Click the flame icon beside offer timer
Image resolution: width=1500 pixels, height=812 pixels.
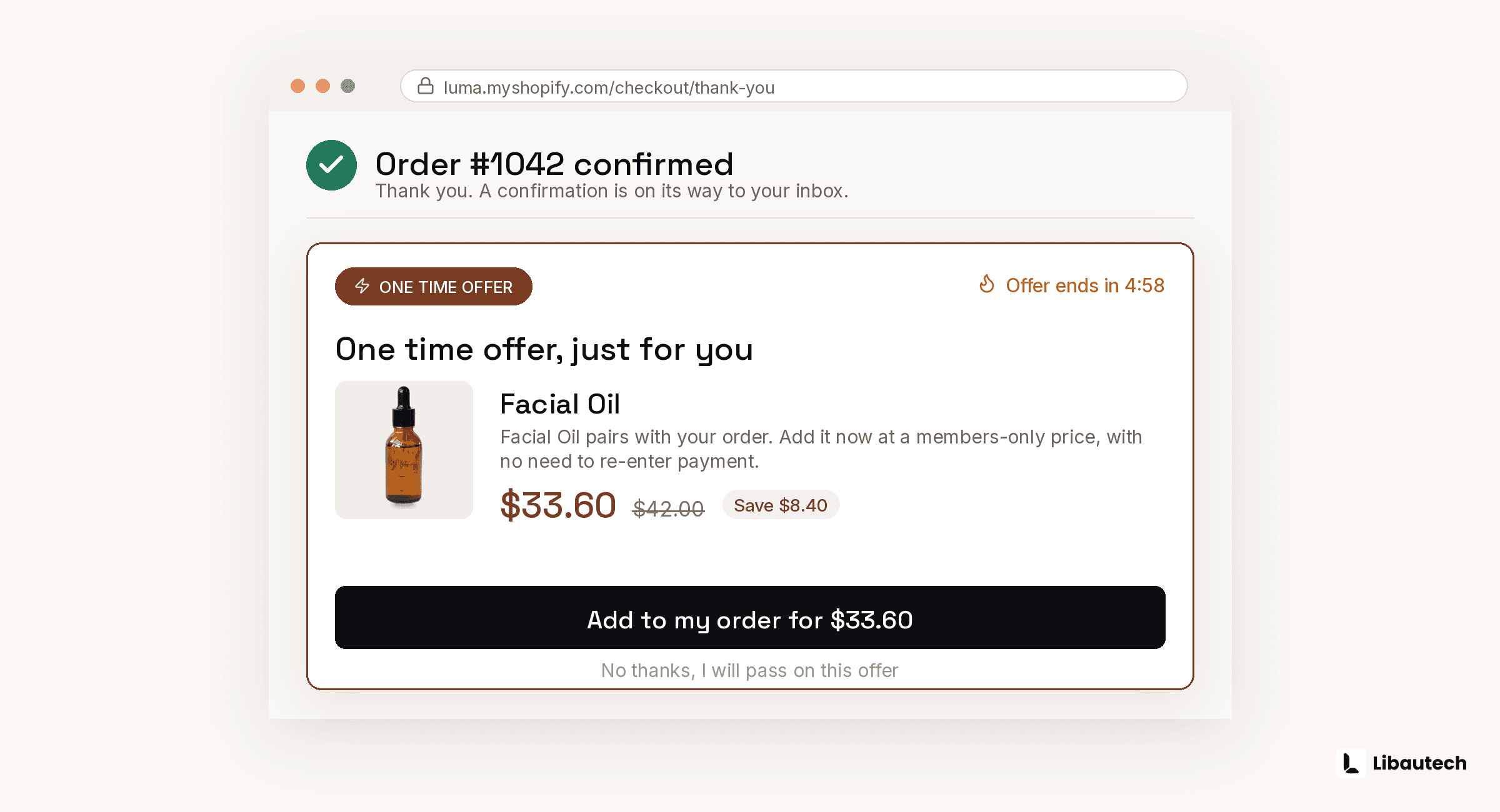(x=987, y=284)
